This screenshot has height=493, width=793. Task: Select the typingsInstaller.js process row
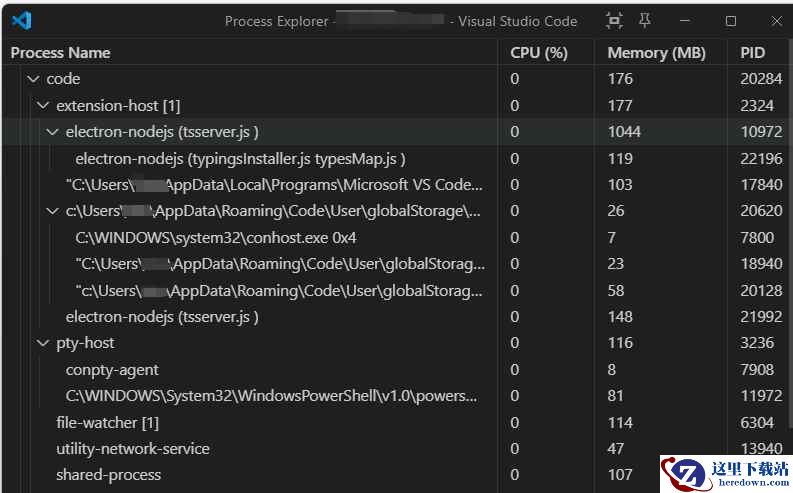[x=240, y=158]
